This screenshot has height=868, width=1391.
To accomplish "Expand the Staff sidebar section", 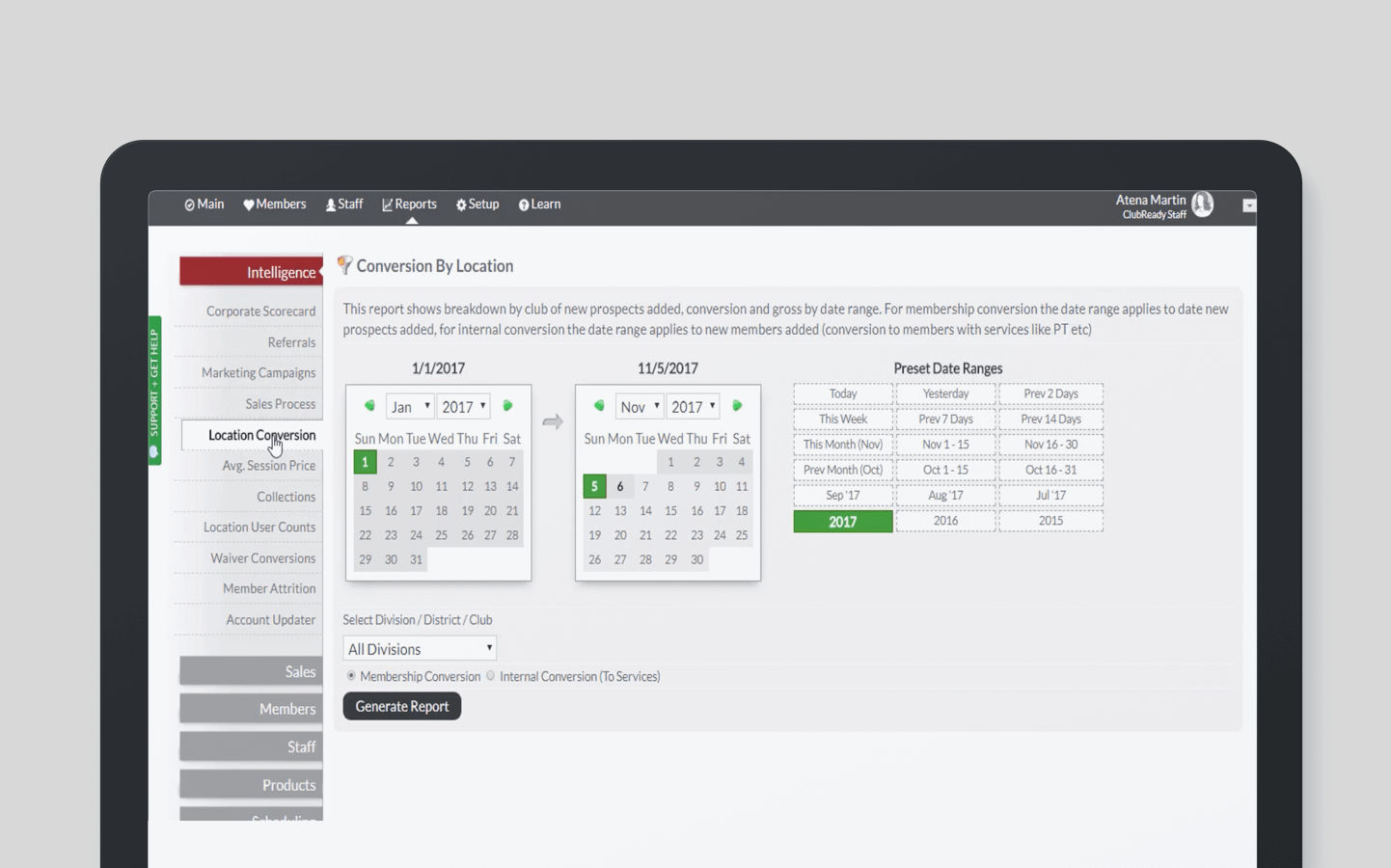I will [x=251, y=746].
